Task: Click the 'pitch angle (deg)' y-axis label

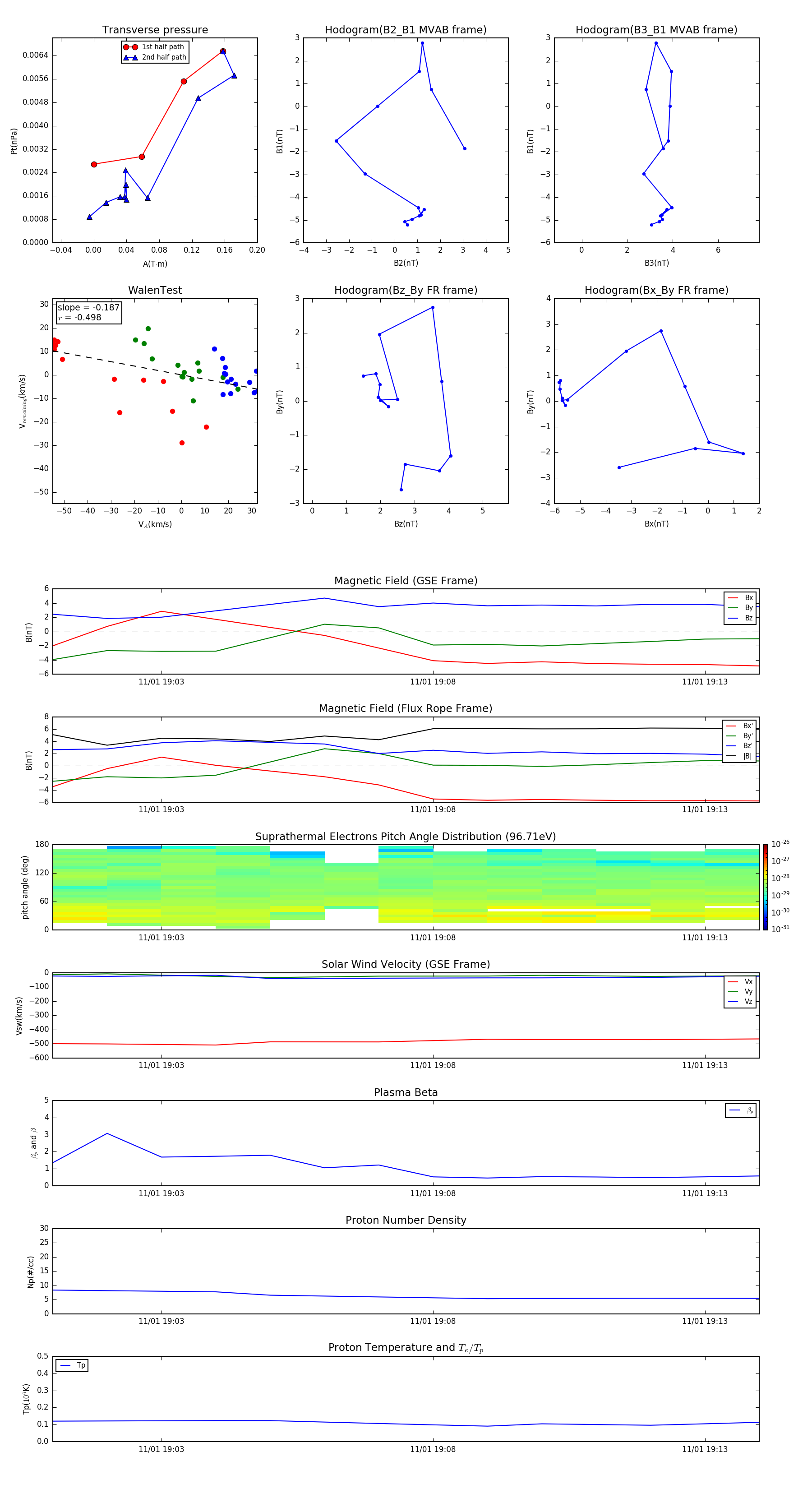Action: point(25,887)
